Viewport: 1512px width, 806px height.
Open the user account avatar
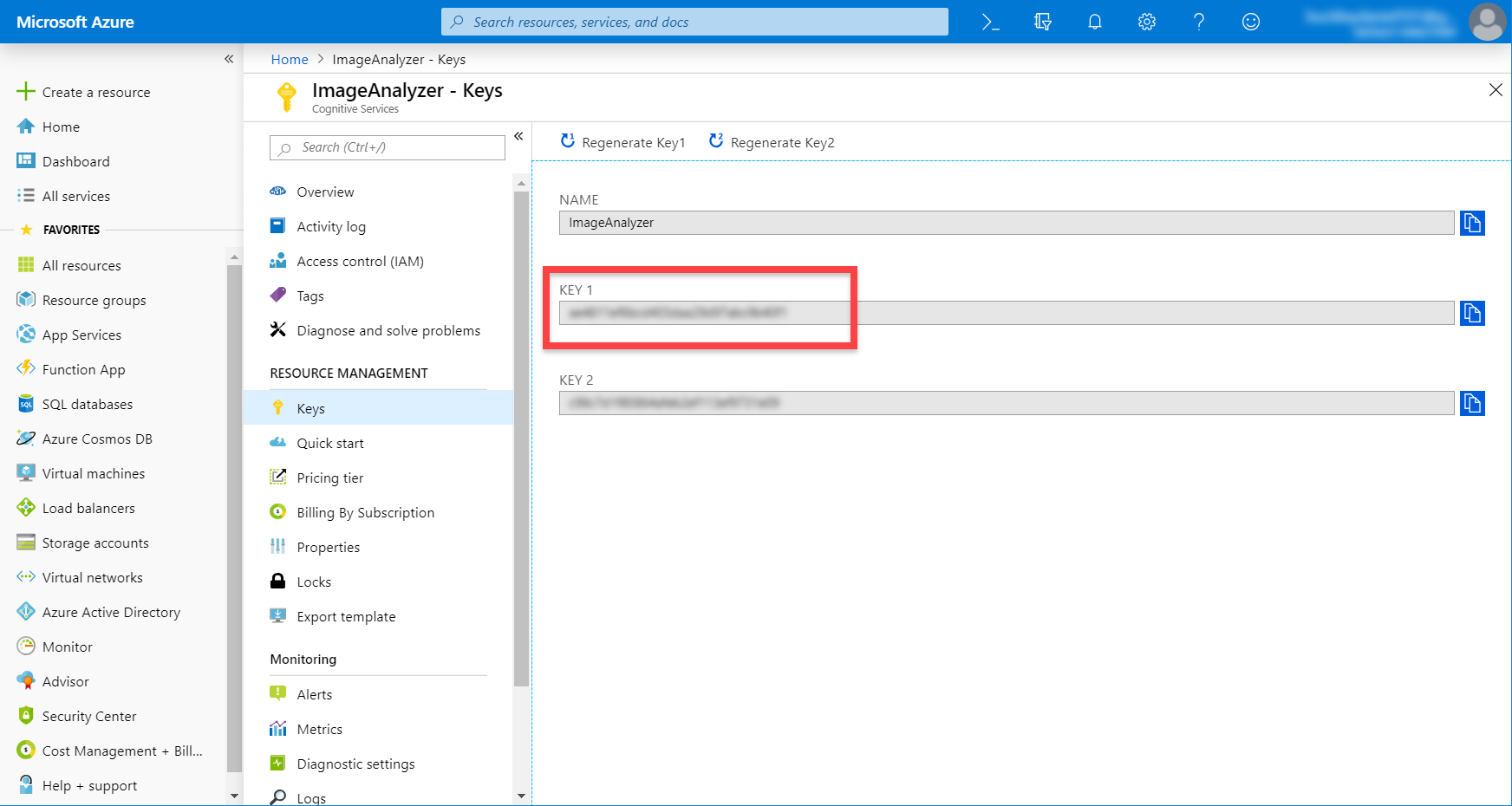tap(1488, 22)
